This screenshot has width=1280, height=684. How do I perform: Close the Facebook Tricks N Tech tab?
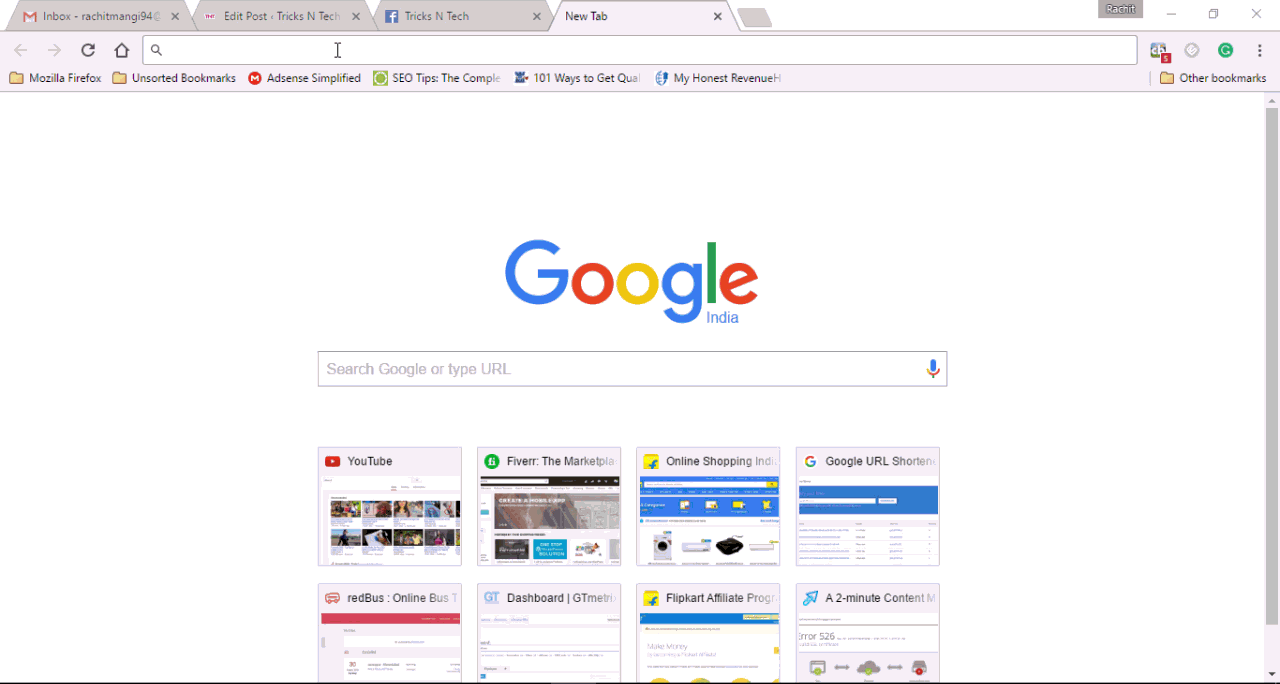(537, 16)
